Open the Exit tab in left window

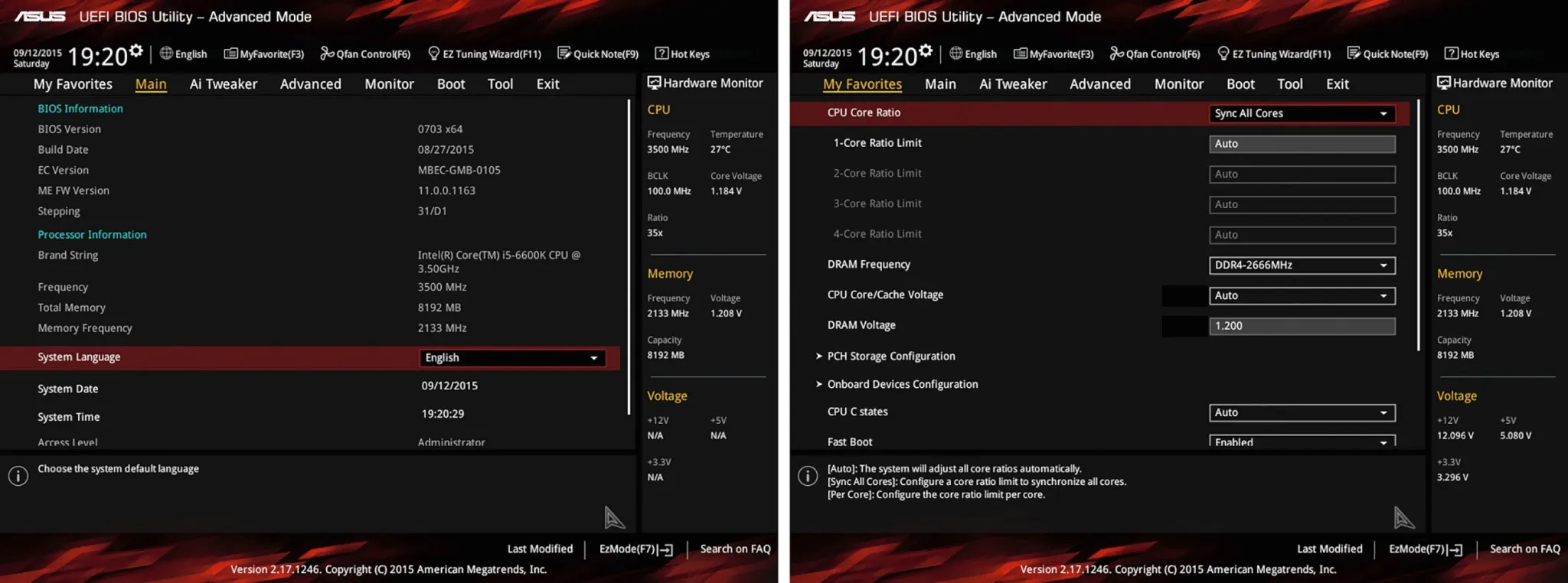pos(547,84)
